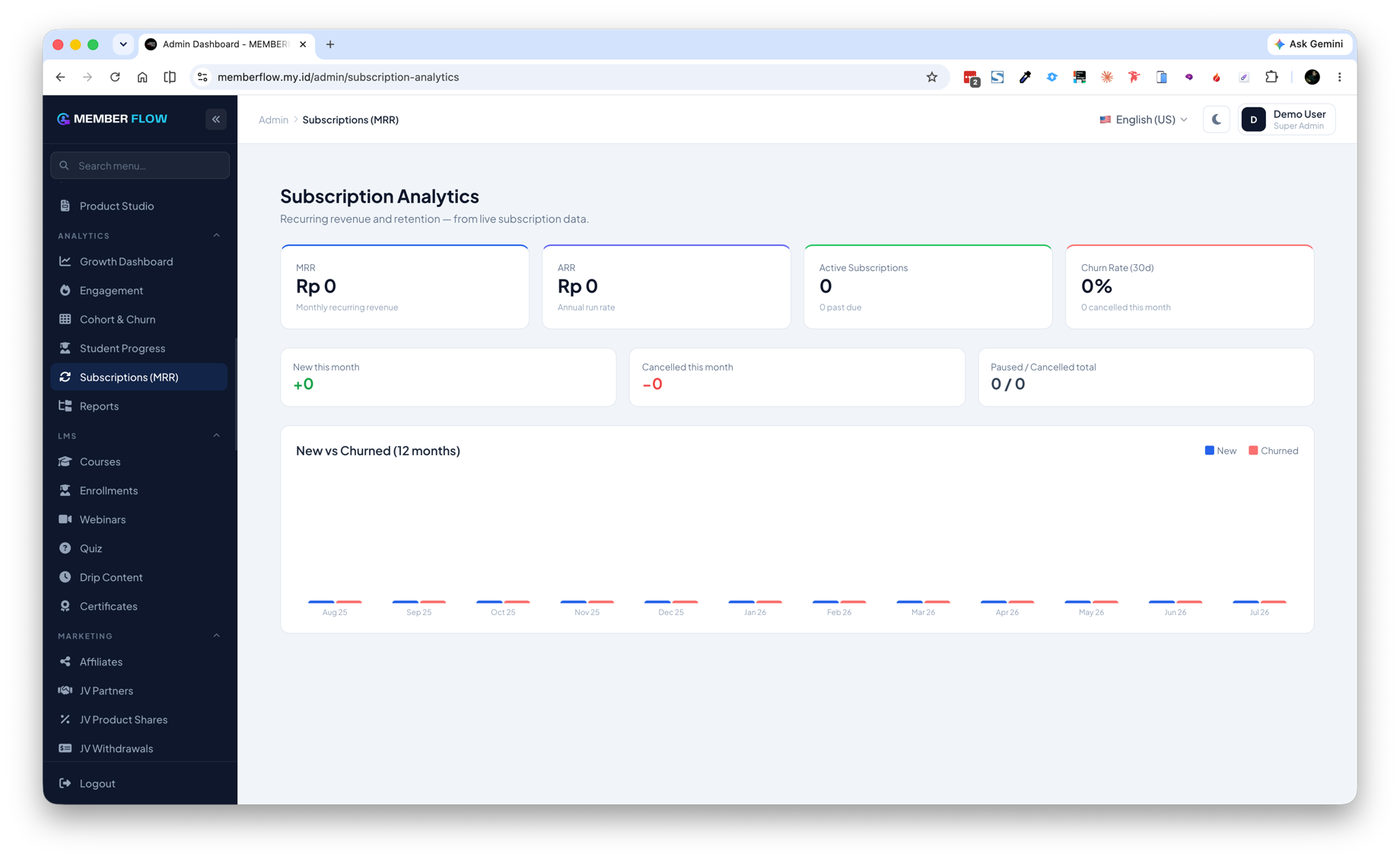
Task: Collapse the LMS sidebar section
Action: (216, 435)
